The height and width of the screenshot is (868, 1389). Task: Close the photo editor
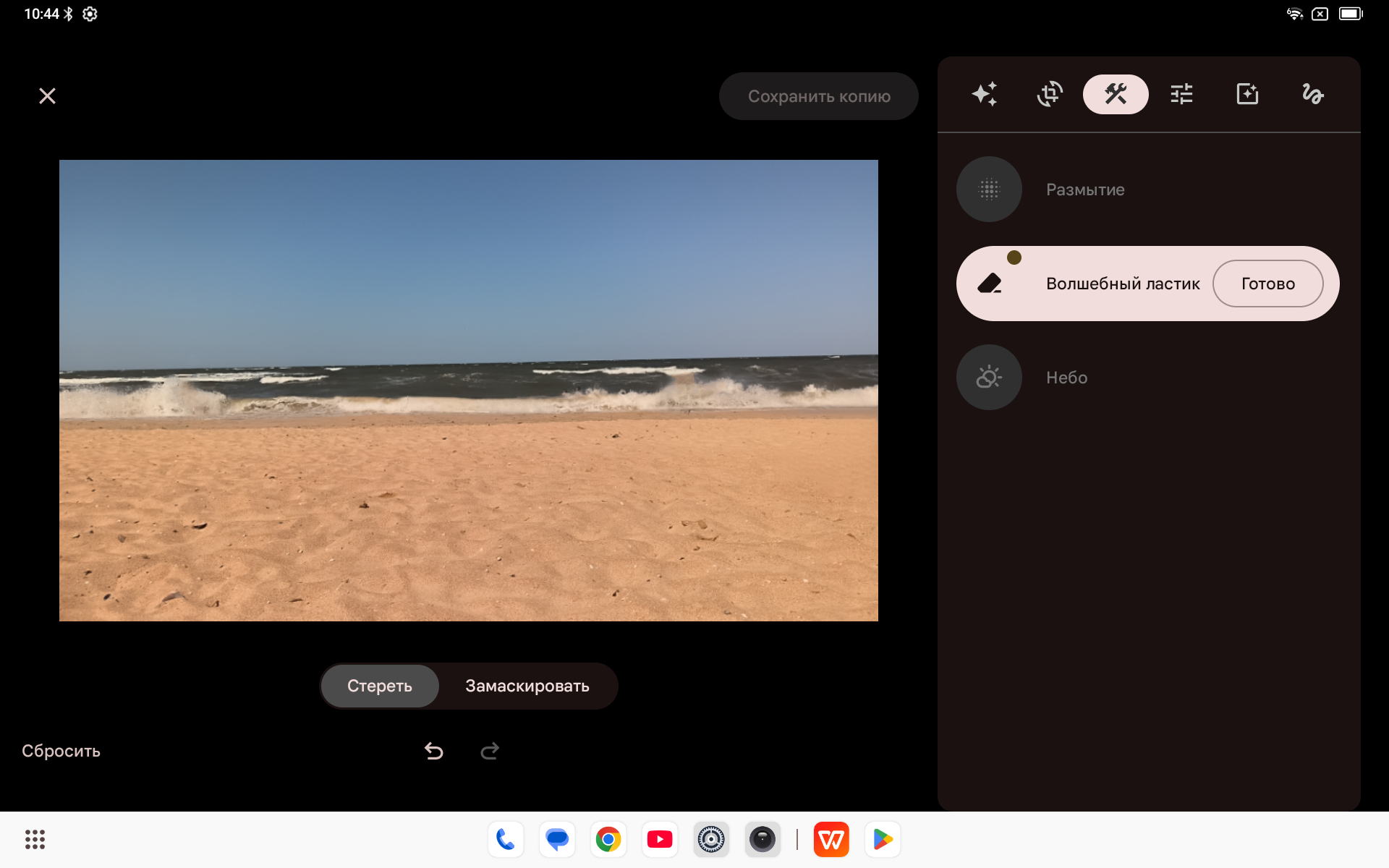pos(47,96)
